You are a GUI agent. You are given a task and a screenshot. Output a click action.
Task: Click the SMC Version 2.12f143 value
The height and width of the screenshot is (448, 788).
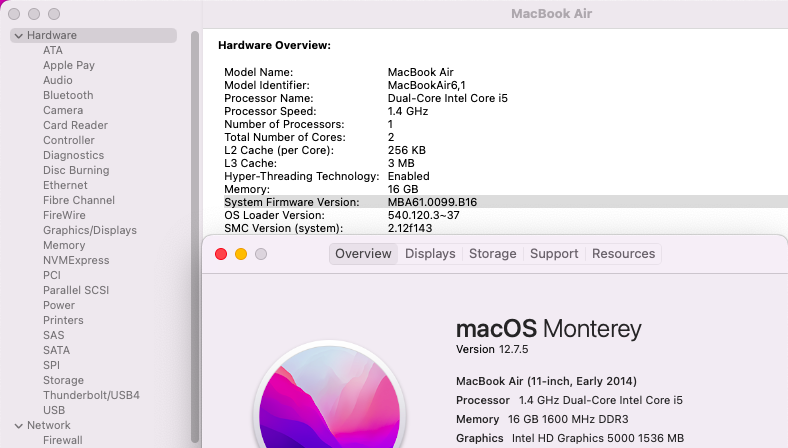(x=410, y=228)
